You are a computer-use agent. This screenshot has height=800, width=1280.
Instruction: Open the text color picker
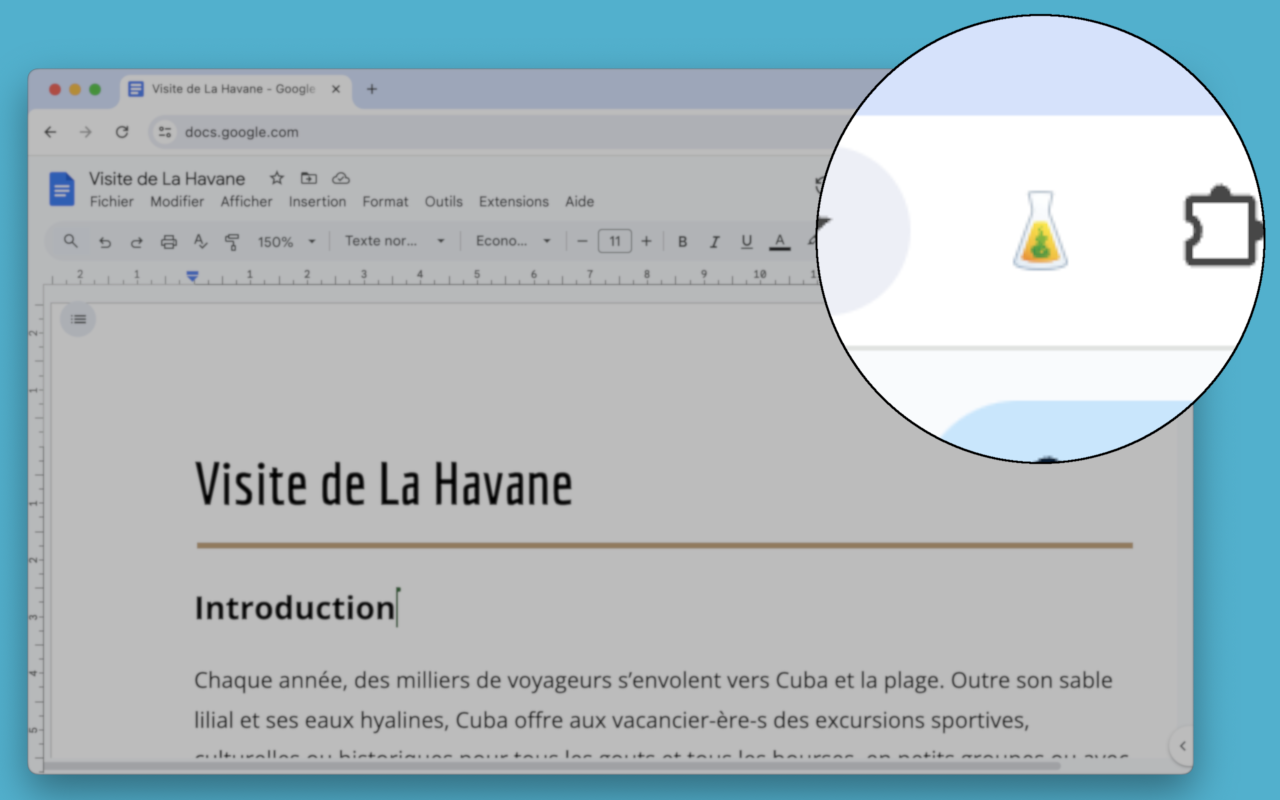click(x=780, y=241)
